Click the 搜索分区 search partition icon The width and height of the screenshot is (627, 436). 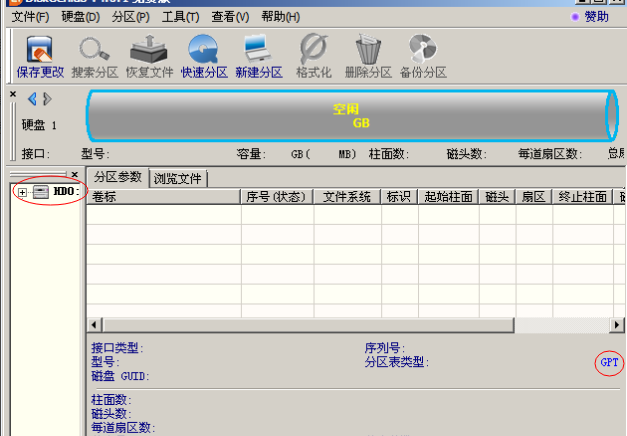point(95,56)
